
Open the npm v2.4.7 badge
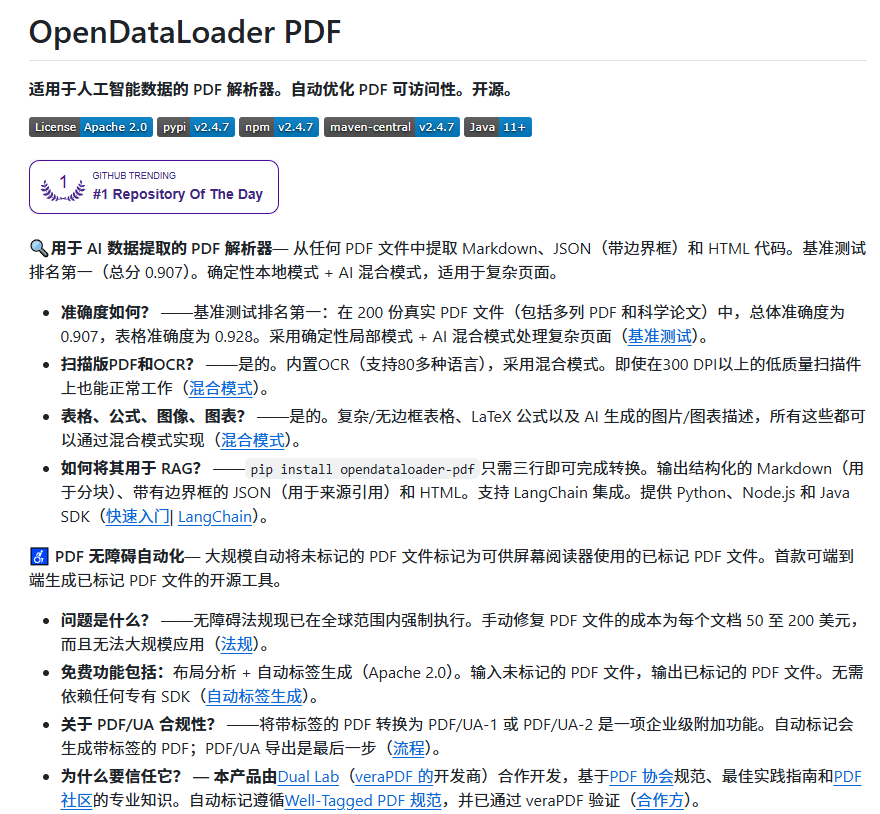(x=279, y=127)
